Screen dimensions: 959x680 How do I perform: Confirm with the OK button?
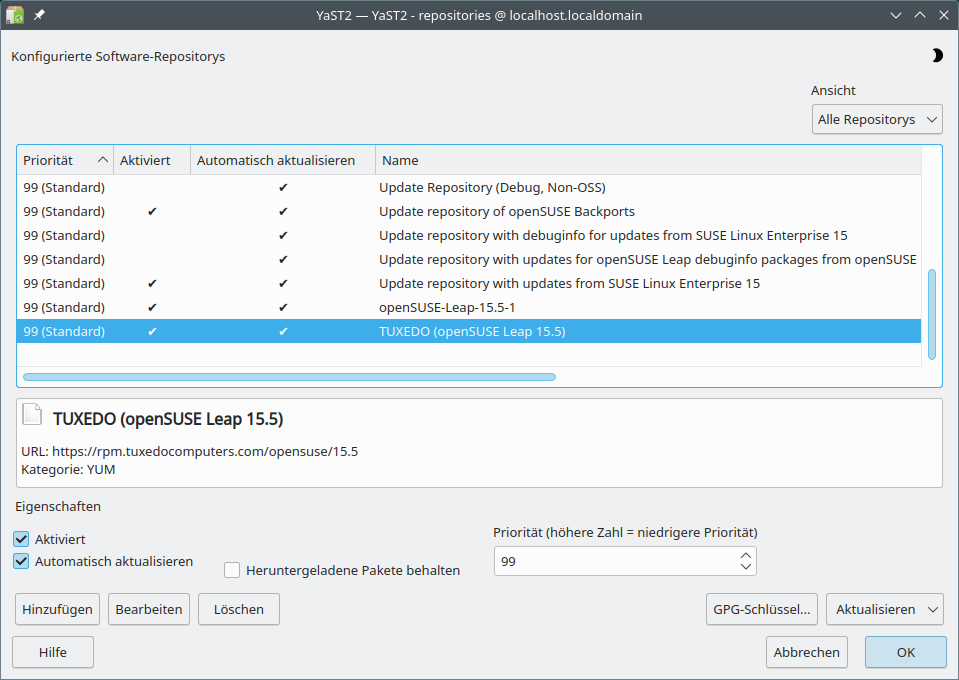pyautogui.click(x=906, y=652)
